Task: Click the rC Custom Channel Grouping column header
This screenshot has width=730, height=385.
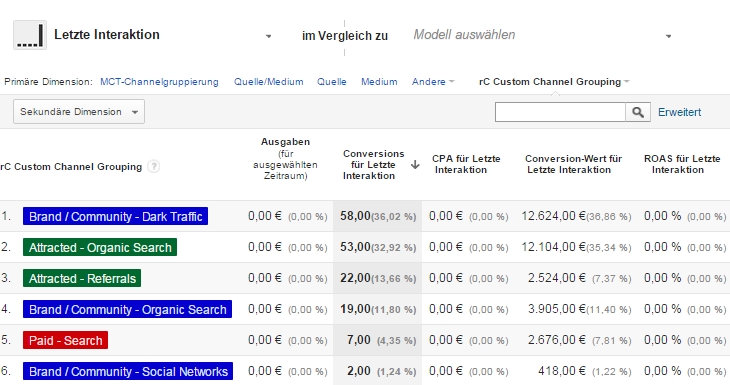Action: [x=71, y=167]
